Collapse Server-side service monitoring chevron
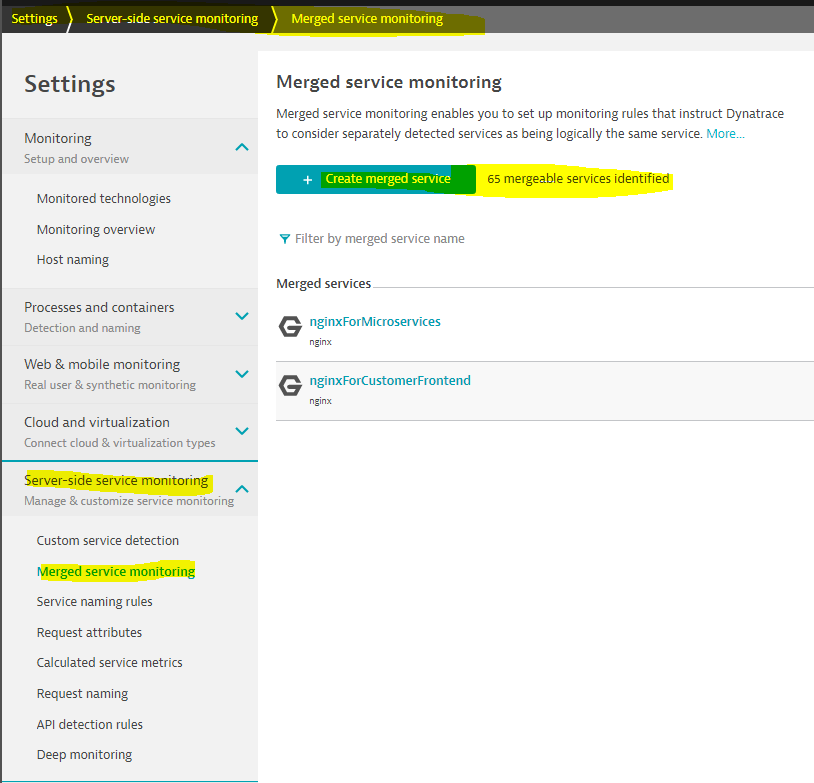Screen dimensions: 814x783 [x=242, y=489]
